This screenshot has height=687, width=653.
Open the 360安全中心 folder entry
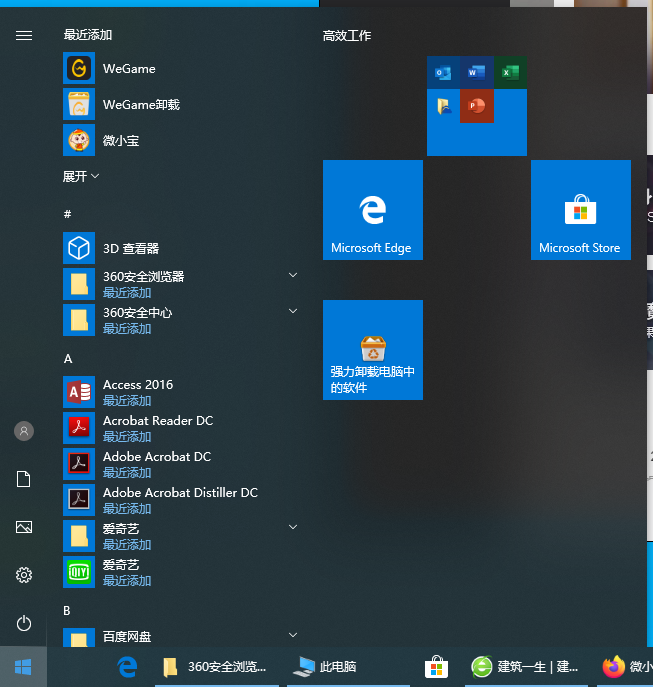click(181, 320)
